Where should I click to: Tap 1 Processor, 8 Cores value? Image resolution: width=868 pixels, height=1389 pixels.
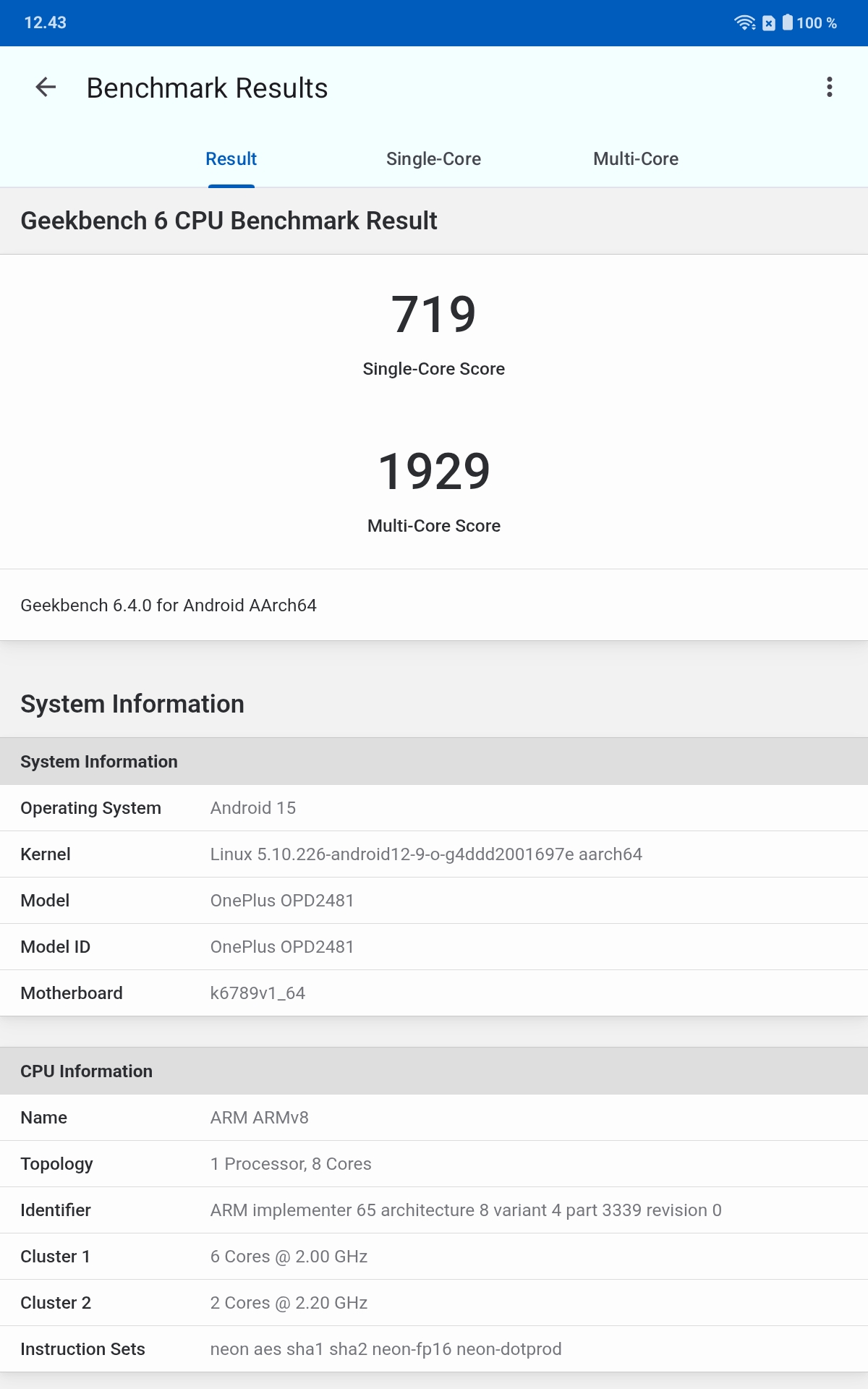(291, 1164)
